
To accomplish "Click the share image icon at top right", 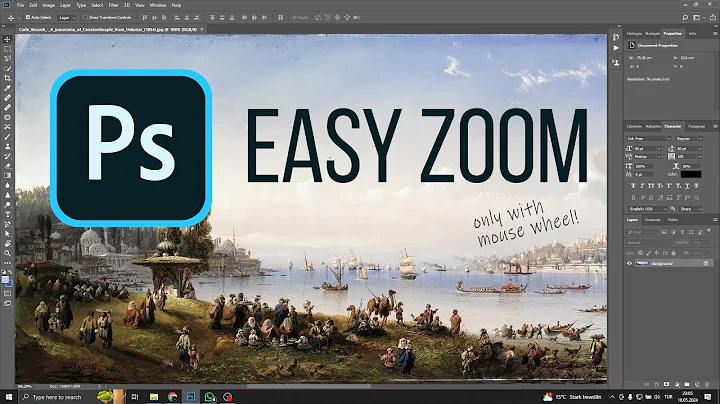I will click(x=713, y=17).
